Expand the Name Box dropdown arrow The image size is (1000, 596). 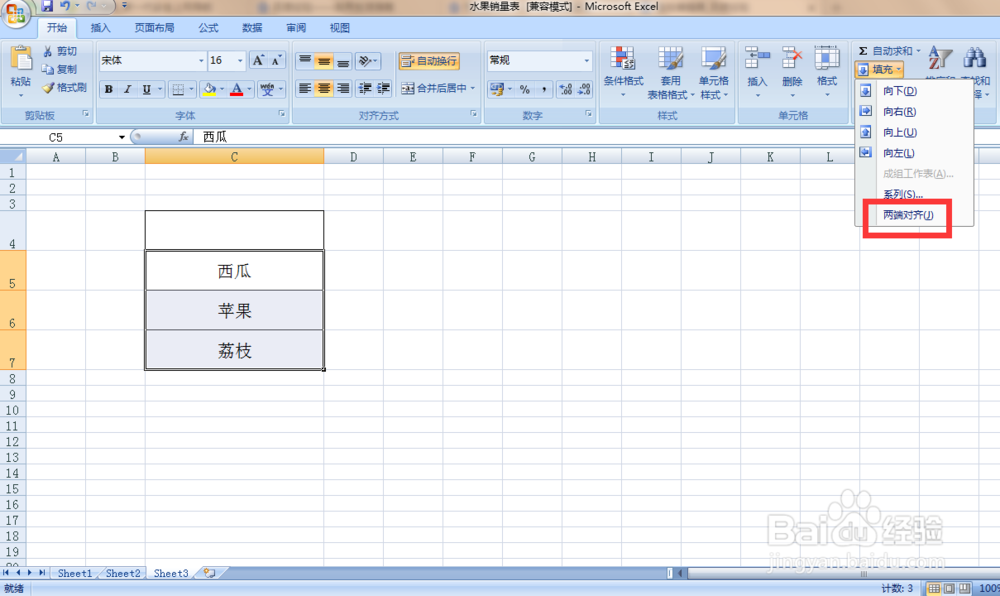point(121,137)
